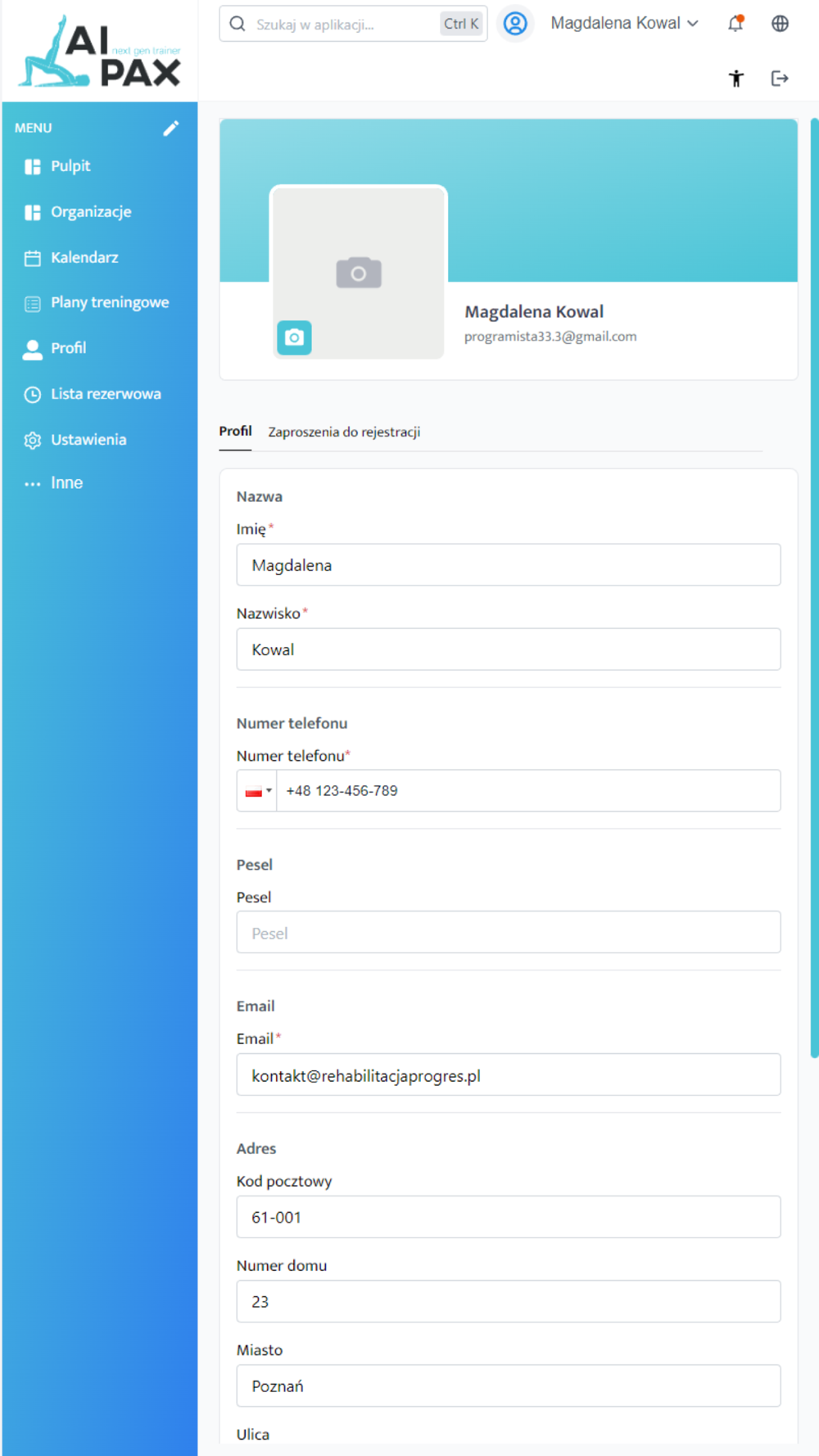This screenshot has width=819, height=1456.
Task: Click the Kalendarz calendar icon
Action: click(33, 258)
